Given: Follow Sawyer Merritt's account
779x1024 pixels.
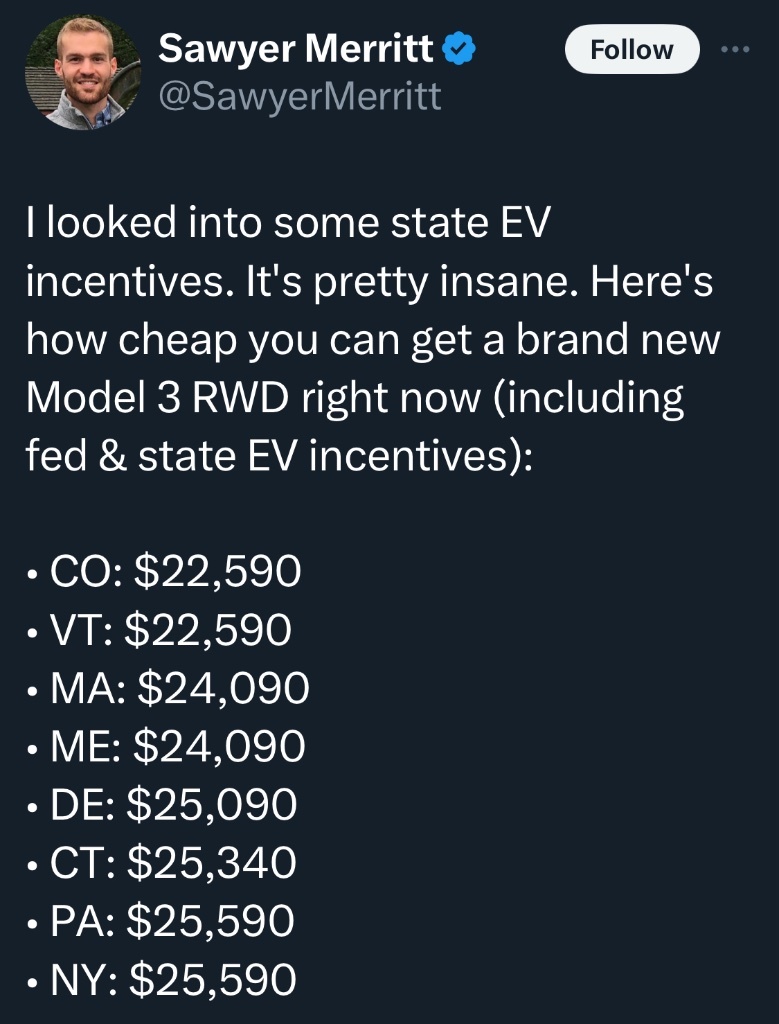Looking at the screenshot, I should coord(631,50).
